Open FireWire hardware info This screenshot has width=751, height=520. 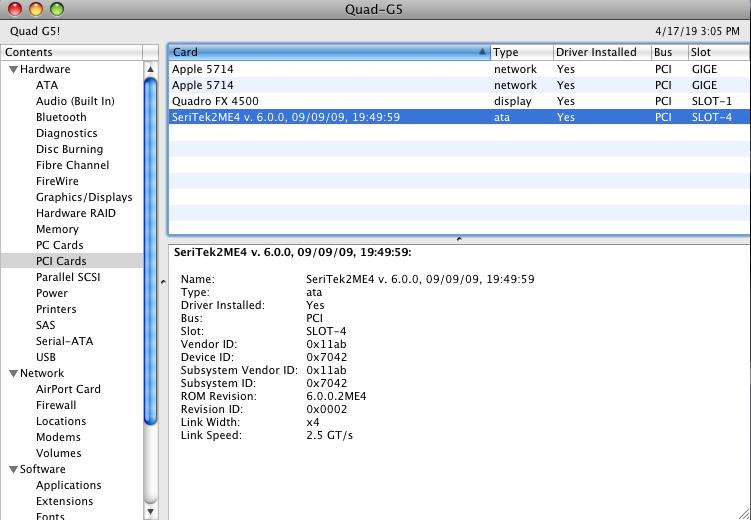[57, 181]
